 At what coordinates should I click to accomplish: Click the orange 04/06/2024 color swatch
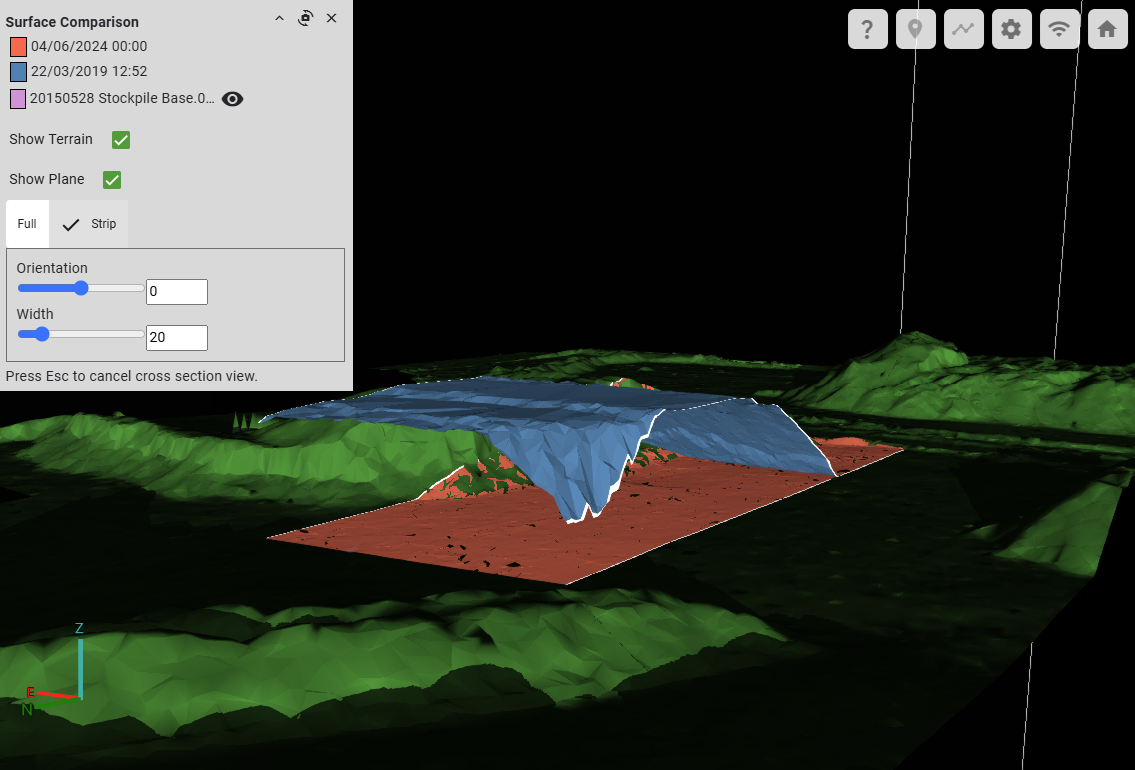click(18, 47)
